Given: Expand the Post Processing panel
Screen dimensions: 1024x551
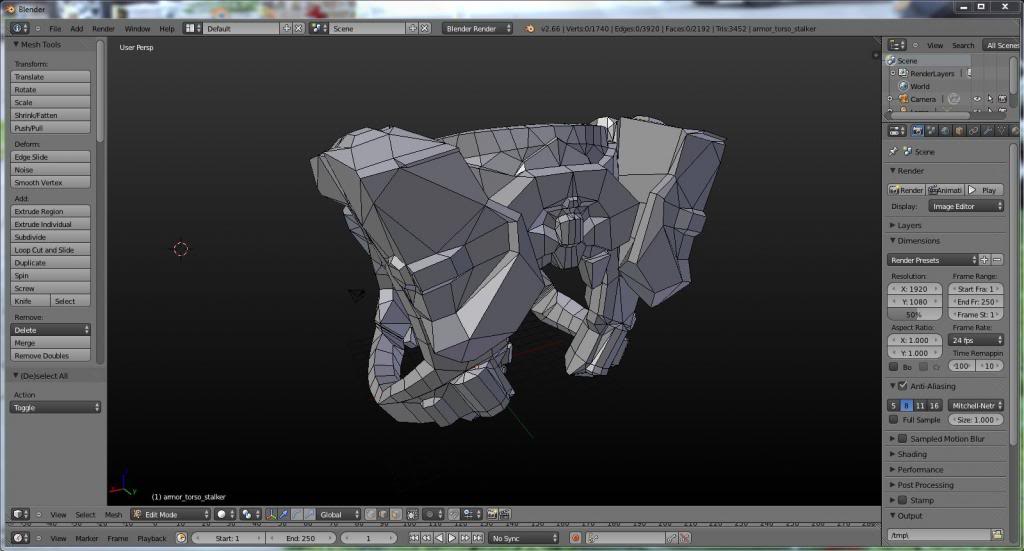Looking at the screenshot, I should 925,485.
